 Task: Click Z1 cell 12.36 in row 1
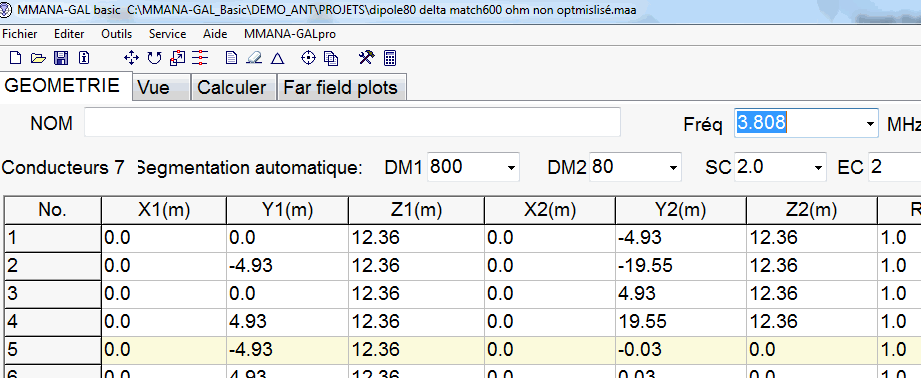pyautogui.click(x=416, y=238)
